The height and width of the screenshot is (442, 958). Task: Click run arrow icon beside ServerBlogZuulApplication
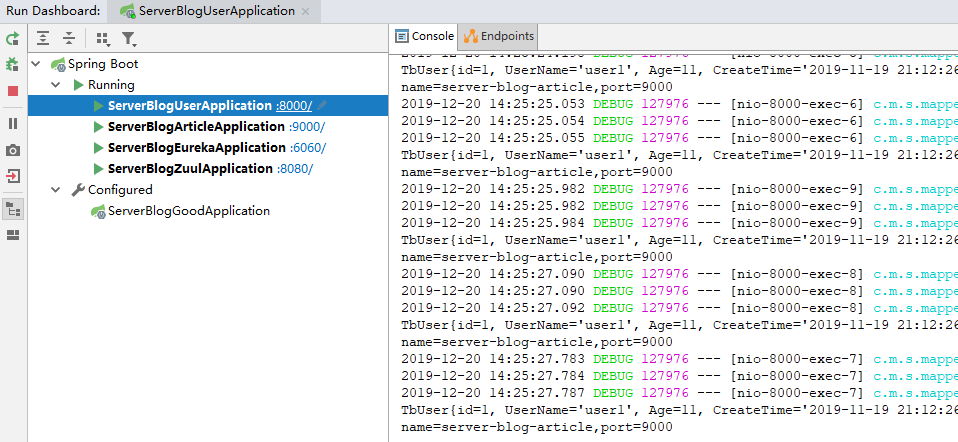(98, 168)
